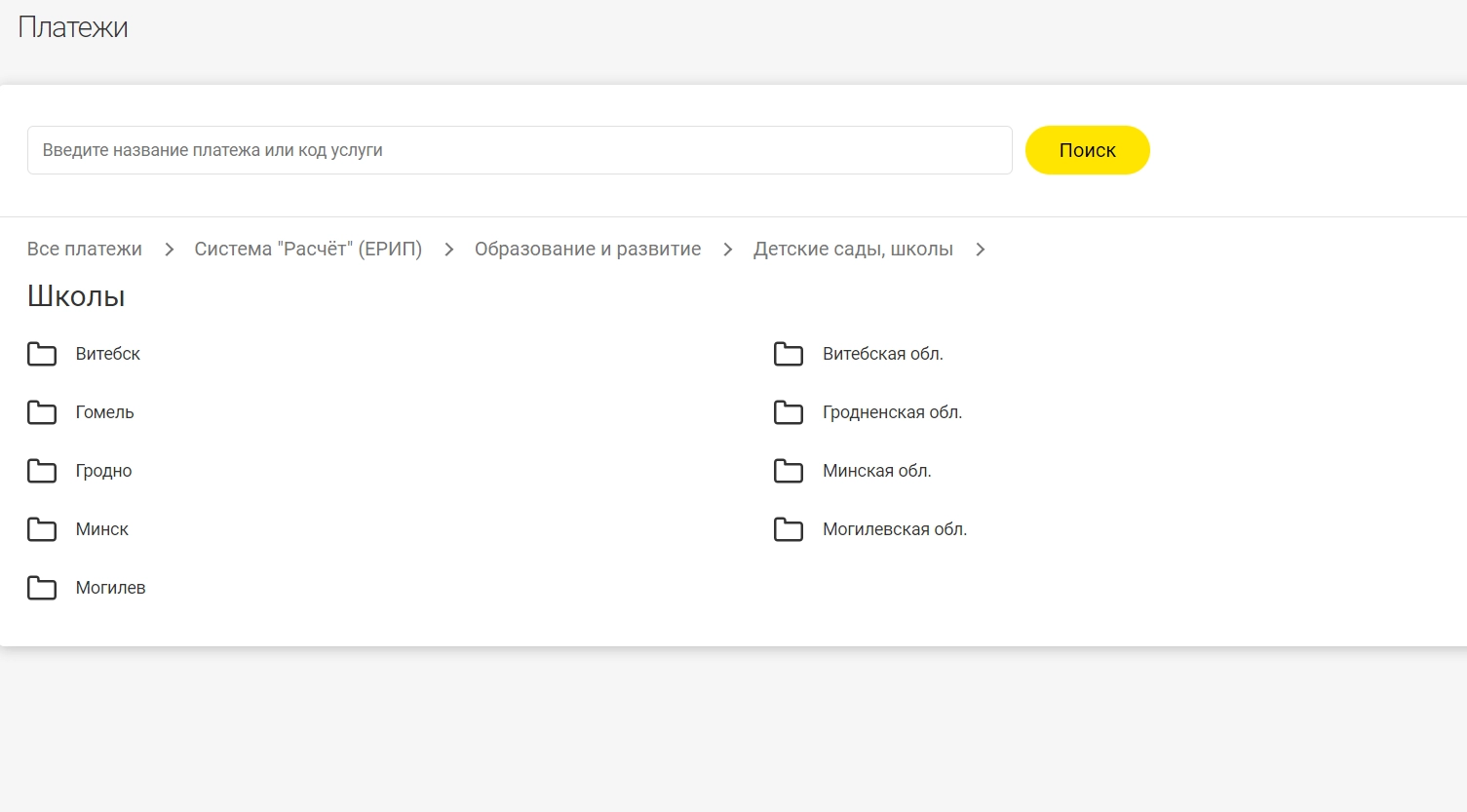Screen dimensions: 1467x812
Task: Select Гродненская обл. region
Action: click(893, 412)
